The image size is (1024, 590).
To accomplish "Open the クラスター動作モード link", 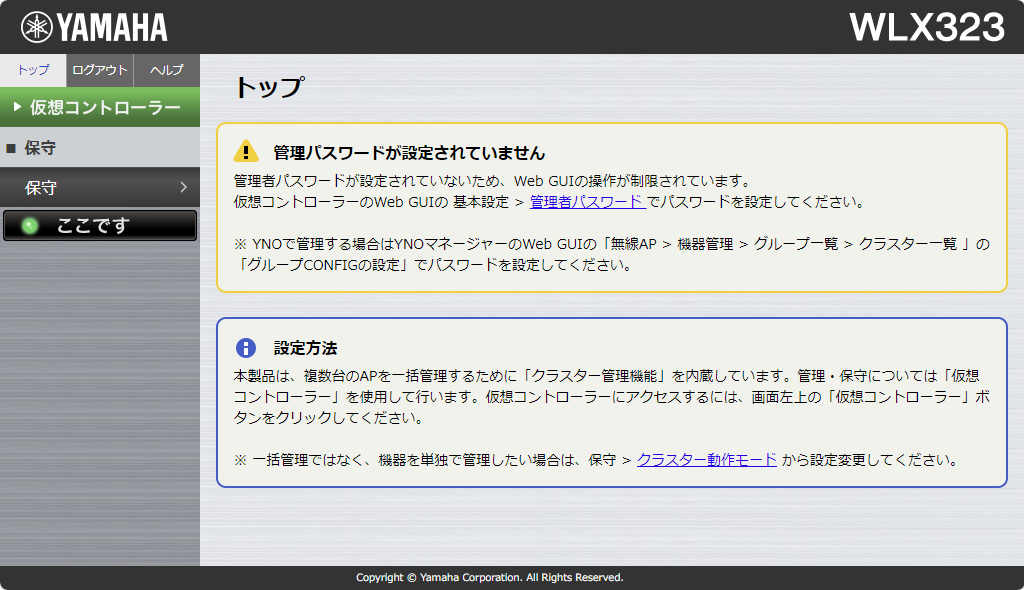I will 707,460.
